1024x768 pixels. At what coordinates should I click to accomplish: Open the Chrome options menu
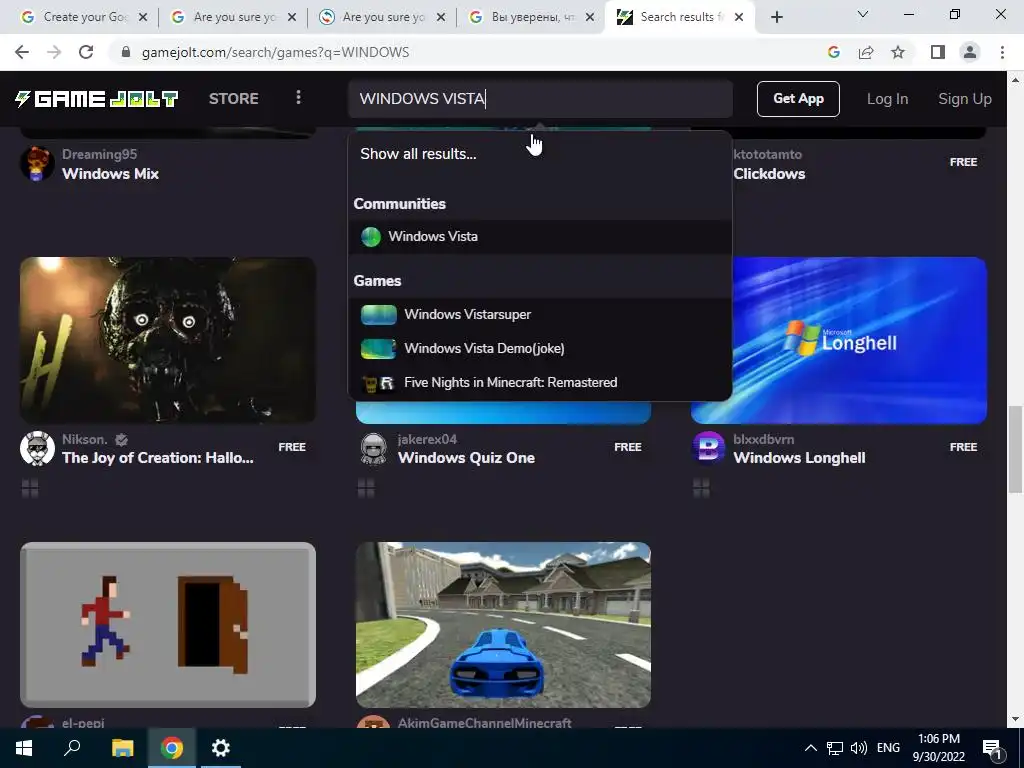tap(1002, 52)
